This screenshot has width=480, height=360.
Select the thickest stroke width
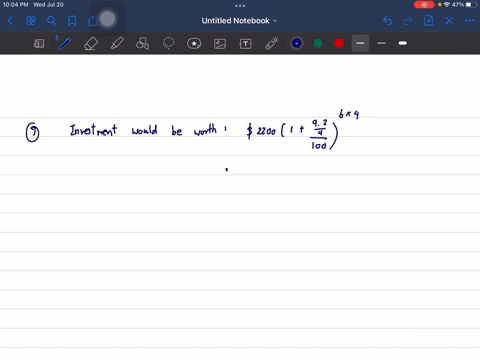403,43
